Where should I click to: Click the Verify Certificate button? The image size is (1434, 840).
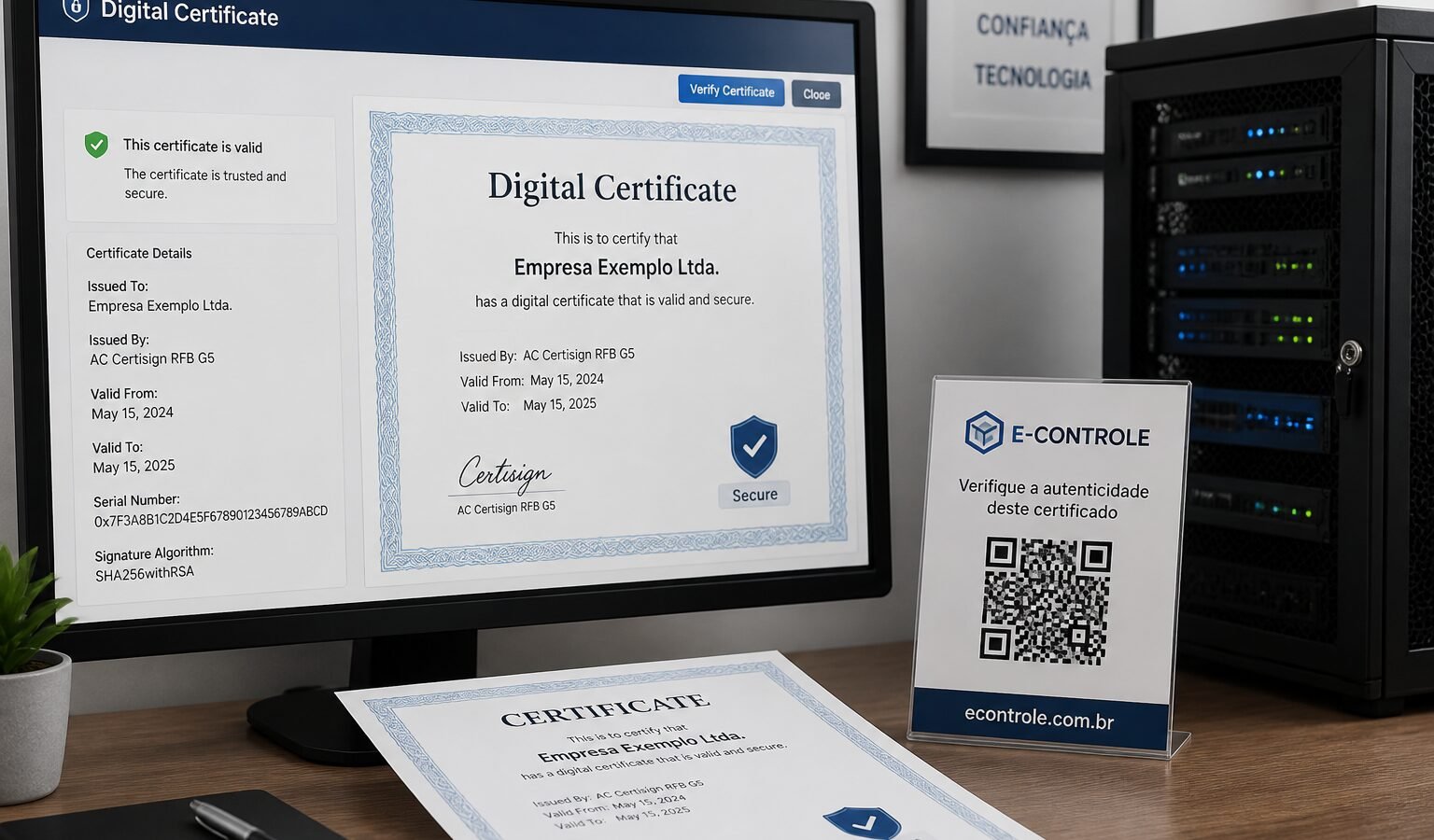coord(731,91)
